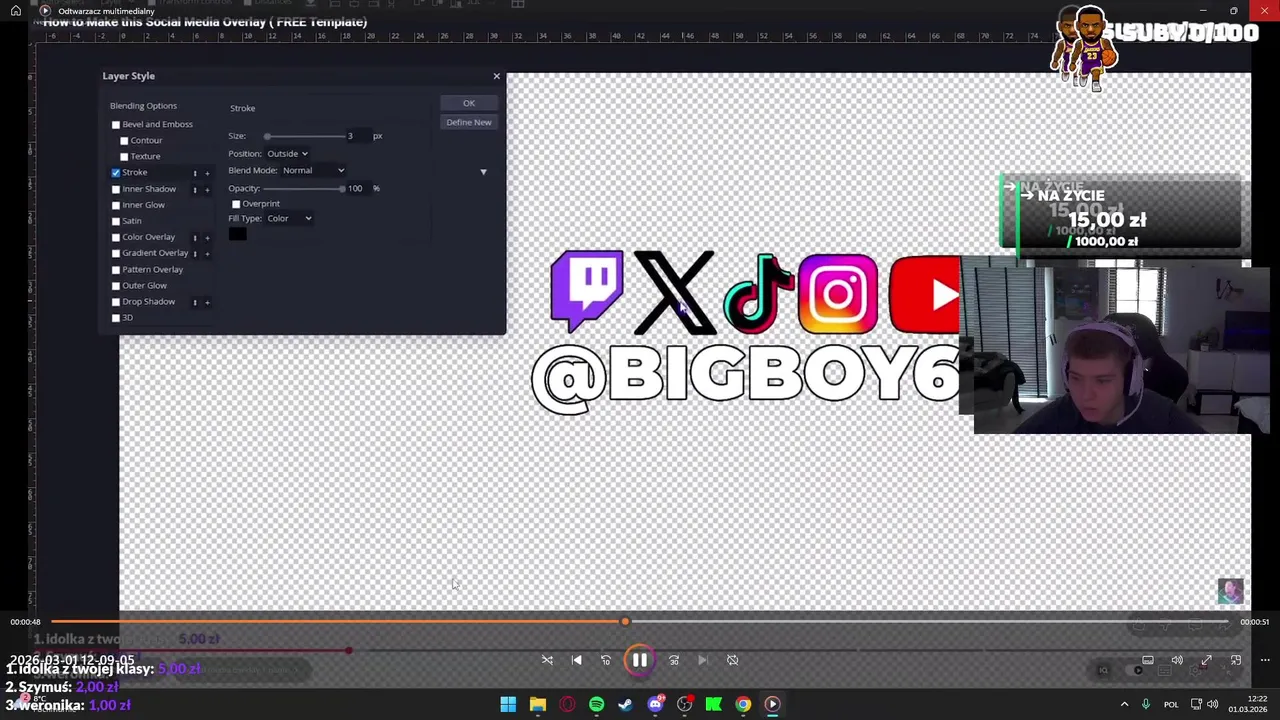Image resolution: width=1280 pixels, height=720 pixels.
Task: Enable the Outer Glow checkbox
Action: (x=116, y=286)
